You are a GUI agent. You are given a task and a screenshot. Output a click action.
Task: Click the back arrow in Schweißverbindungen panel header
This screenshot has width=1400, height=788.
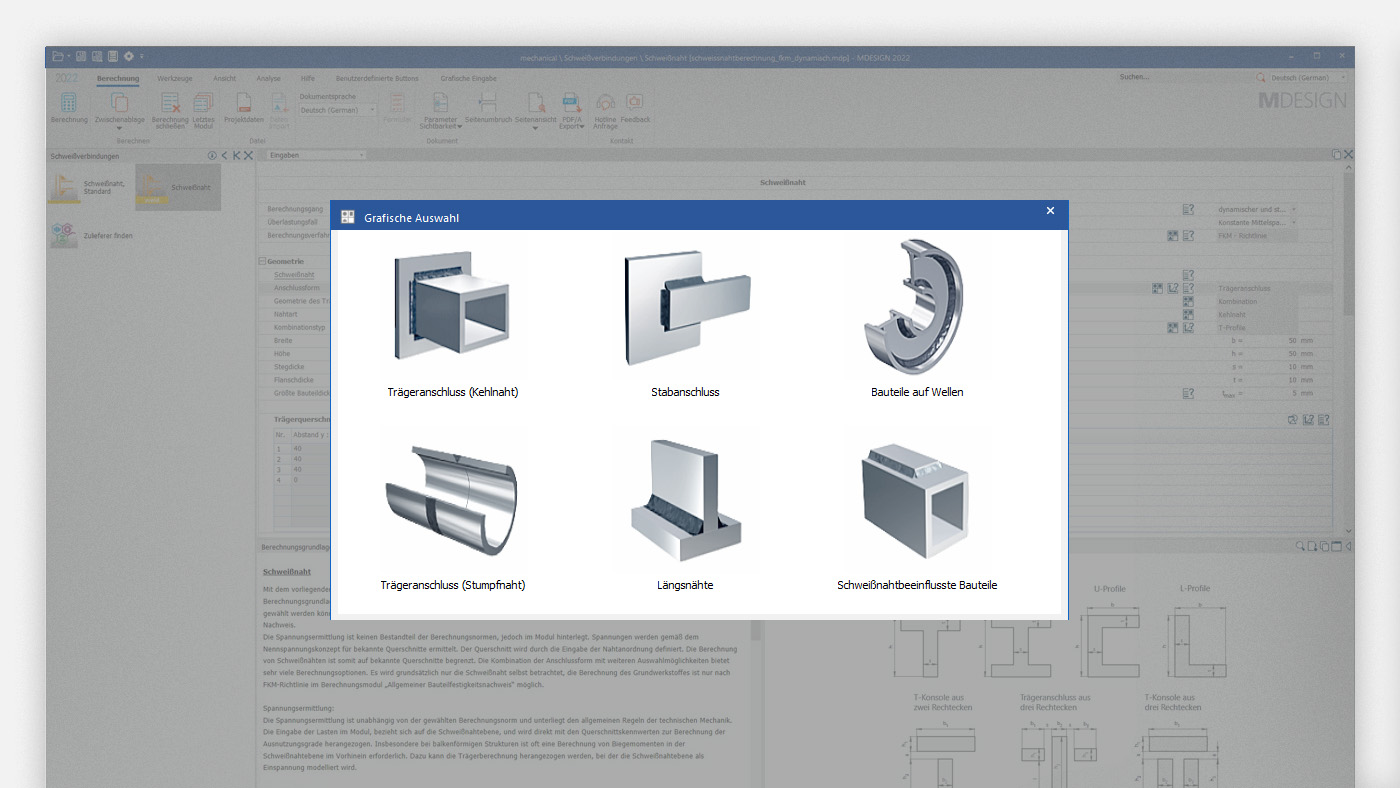click(x=224, y=156)
